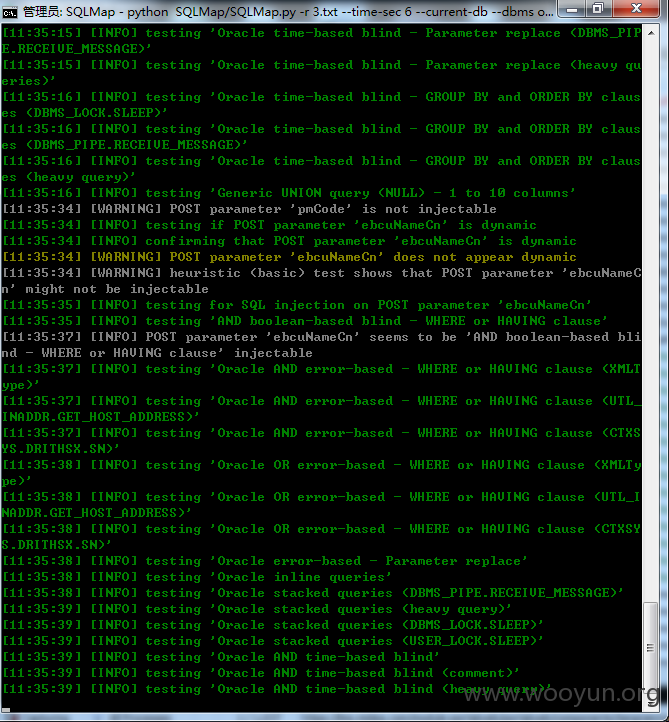Select the 11:35:35 line "testing 'AND boolean-based blind - WHERE or HAVING clause'"

coord(305,321)
